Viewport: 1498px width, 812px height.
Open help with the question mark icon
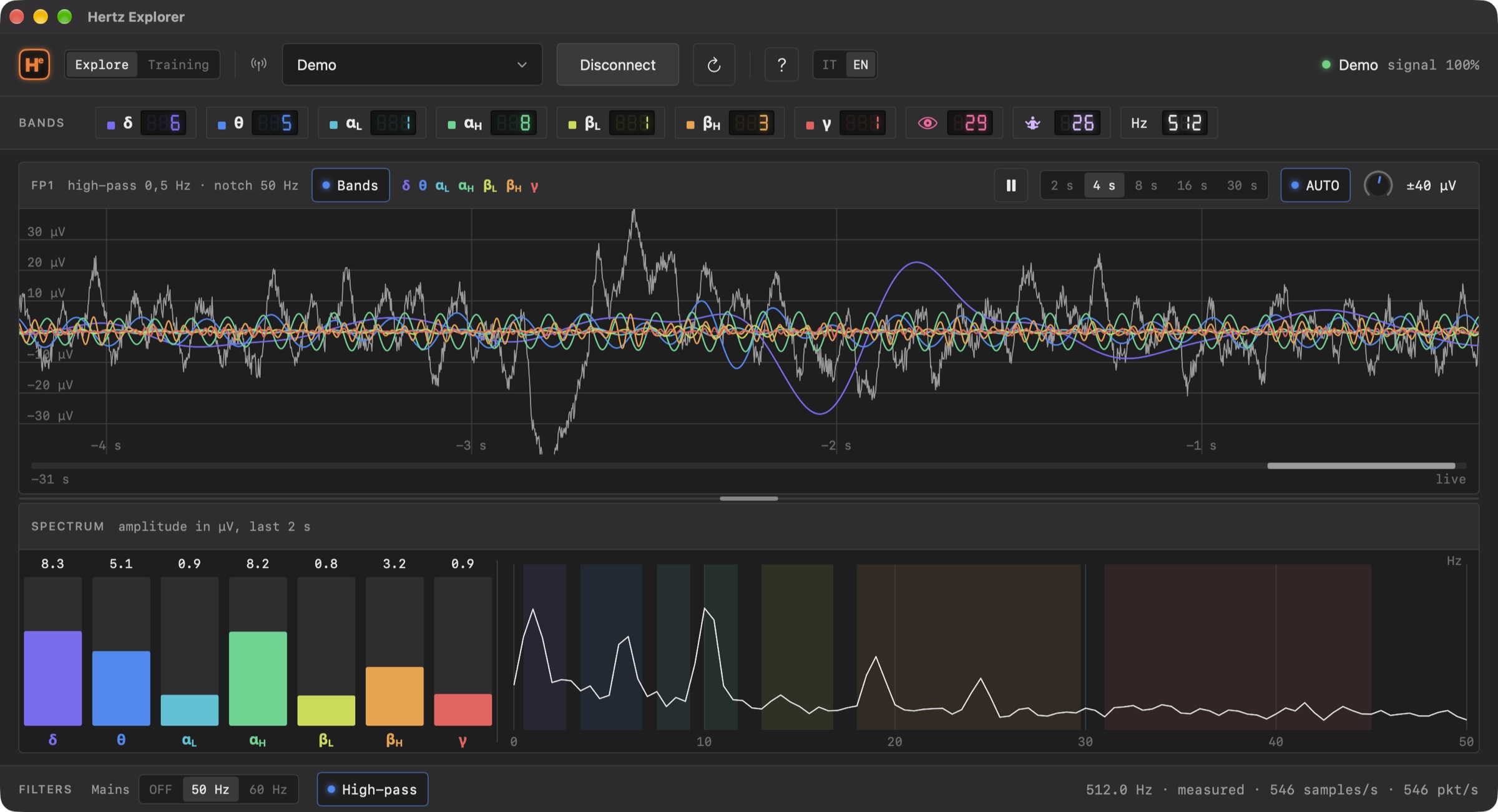(x=781, y=64)
